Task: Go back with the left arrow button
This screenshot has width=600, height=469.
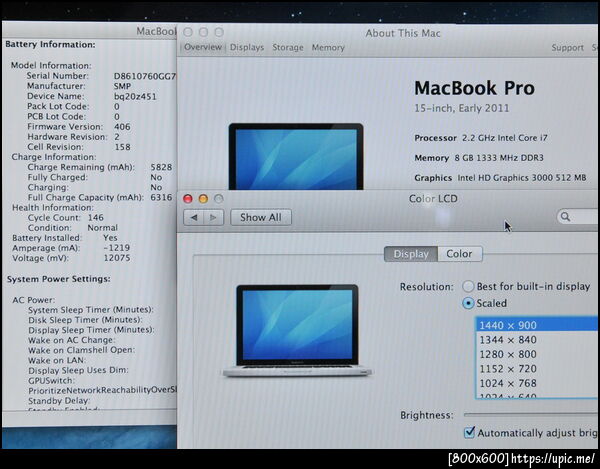Action: pyautogui.click(x=194, y=218)
